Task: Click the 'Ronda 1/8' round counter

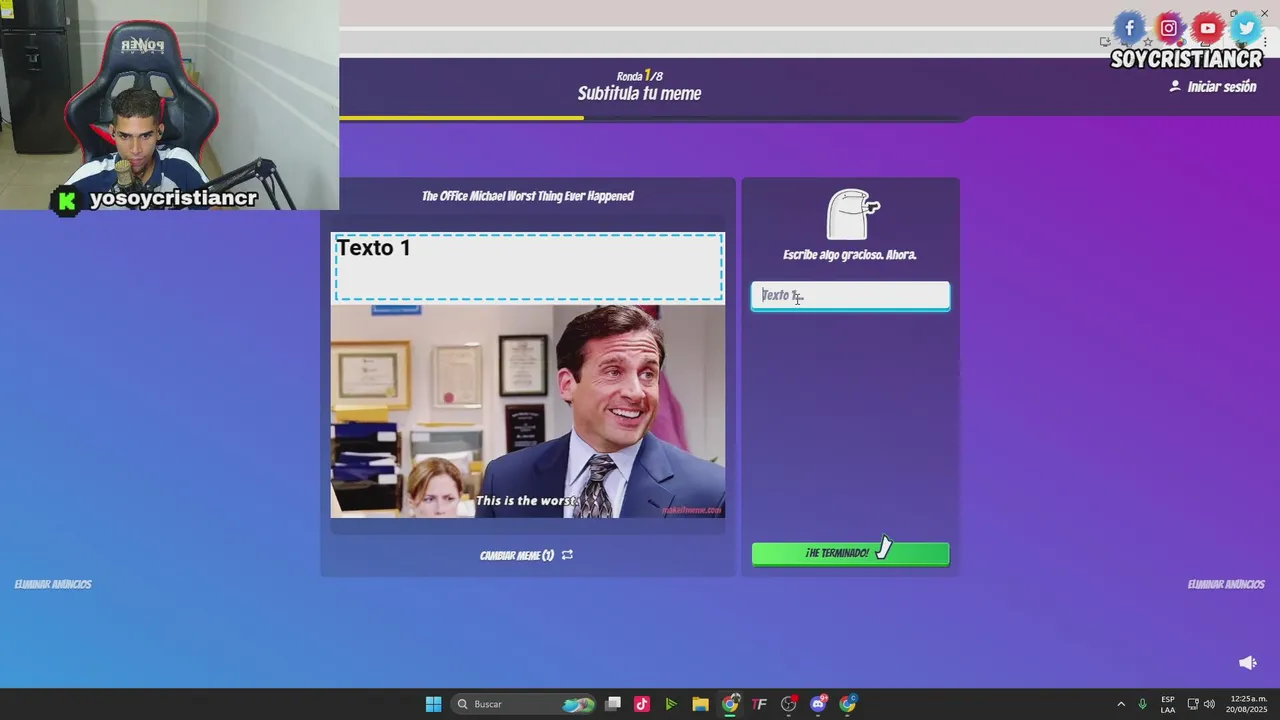Action: (640, 76)
